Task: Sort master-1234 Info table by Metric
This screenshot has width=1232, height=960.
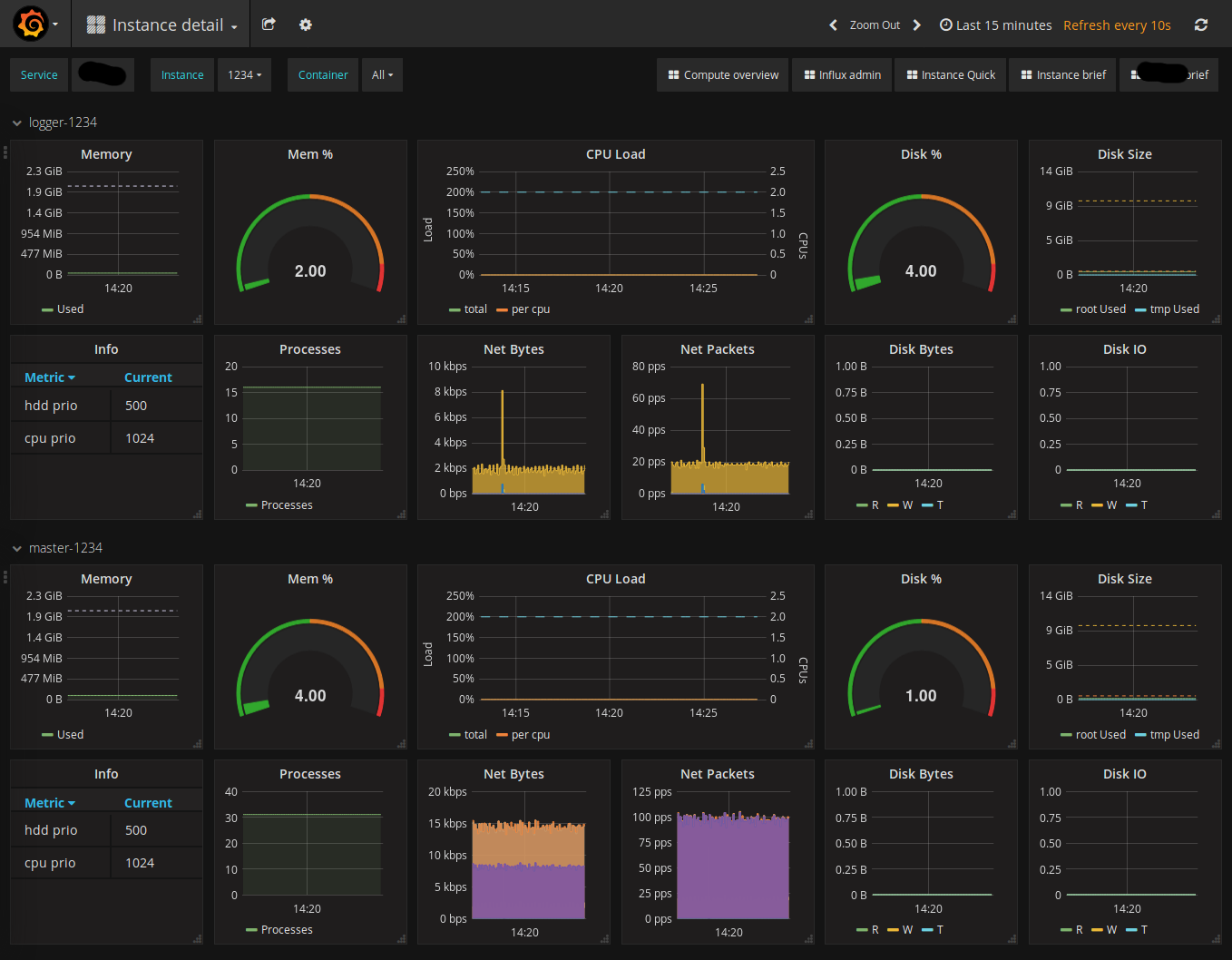Action: click(50, 803)
